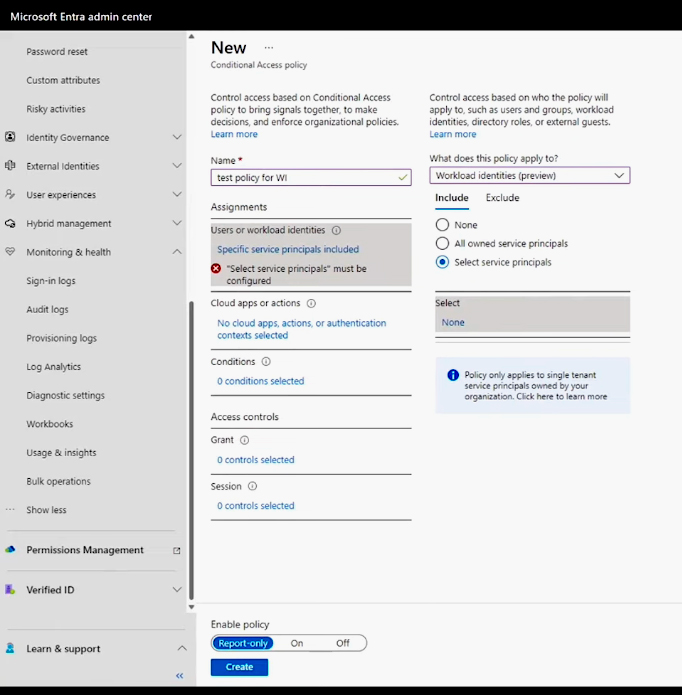This screenshot has width=682, height=695.
Task: Switch to the Include tab
Action: [452, 198]
